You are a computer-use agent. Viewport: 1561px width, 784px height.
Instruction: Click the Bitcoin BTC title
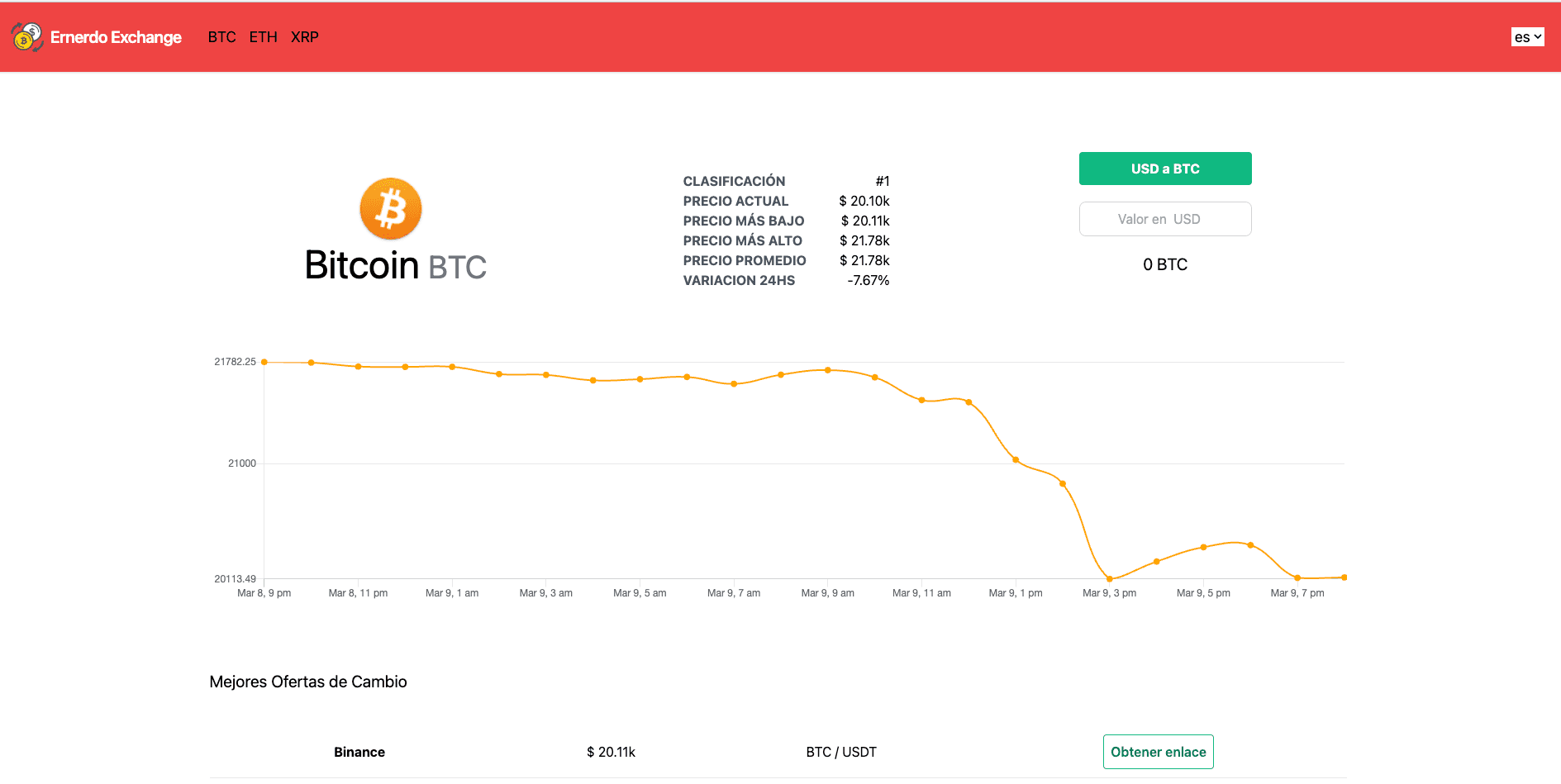click(x=396, y=265)
